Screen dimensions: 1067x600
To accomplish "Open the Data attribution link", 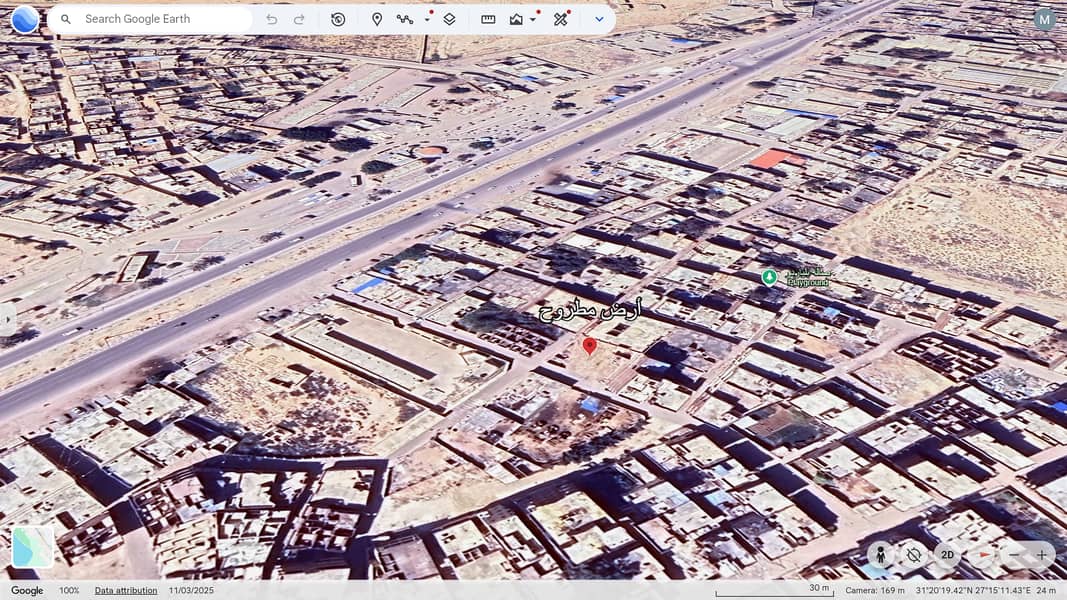I will tap(126, 590).
